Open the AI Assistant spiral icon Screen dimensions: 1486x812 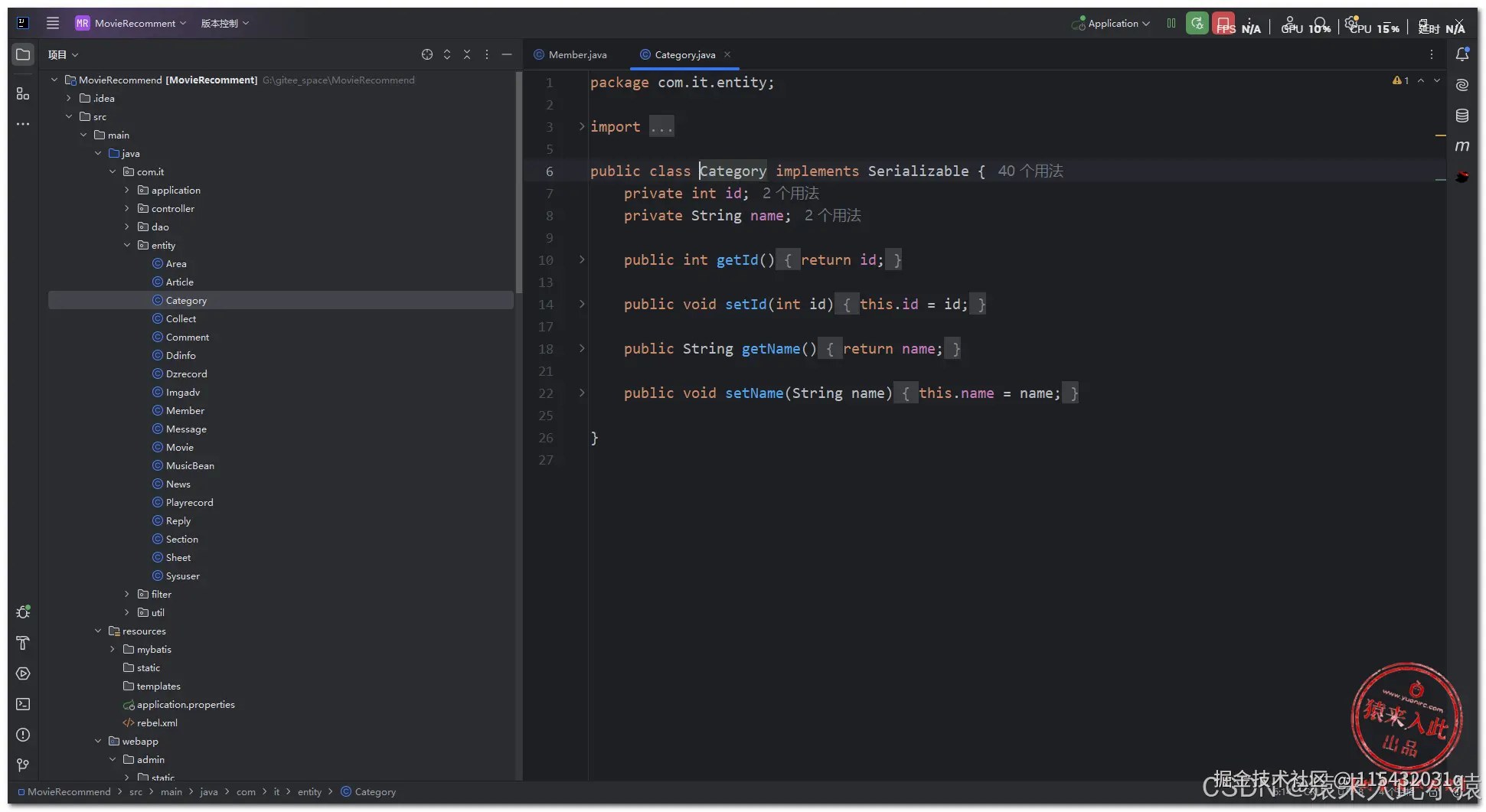click(x=1462, y=85)
